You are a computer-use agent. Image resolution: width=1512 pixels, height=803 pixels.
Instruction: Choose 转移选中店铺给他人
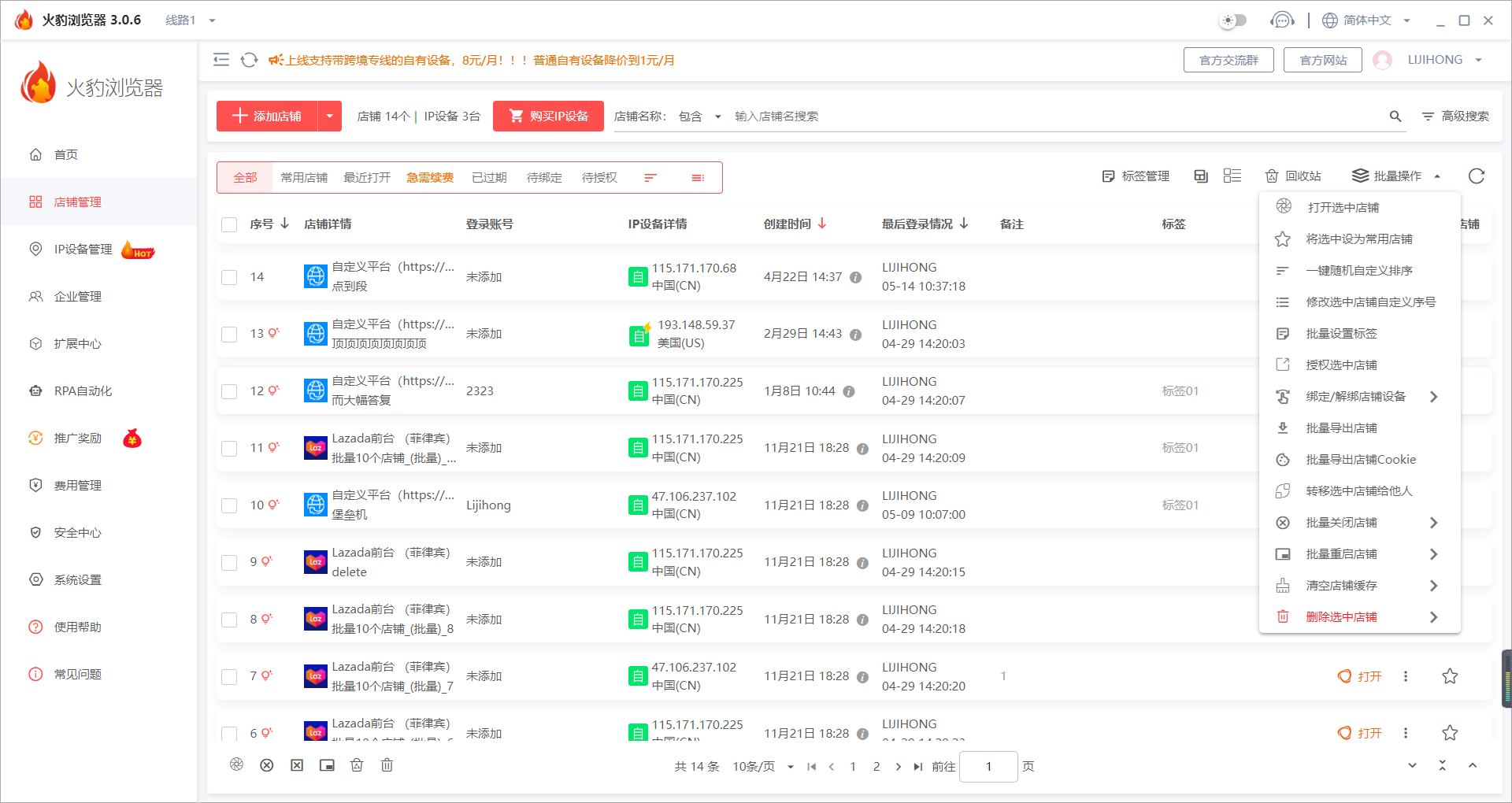coord(1359,491)
